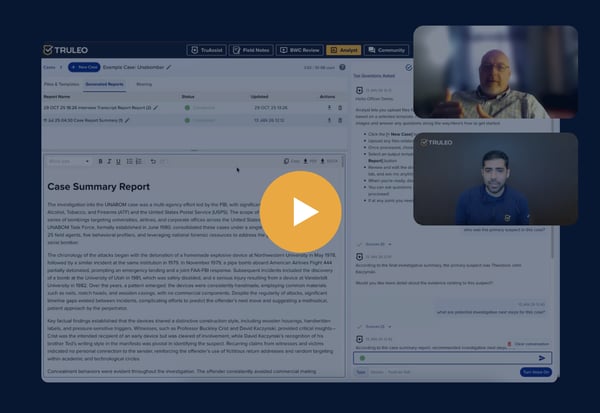This screenshot has width=600, height=413.
Task: Rename the Case Report Summary with its pencil icon
Action: coord(127,121)
